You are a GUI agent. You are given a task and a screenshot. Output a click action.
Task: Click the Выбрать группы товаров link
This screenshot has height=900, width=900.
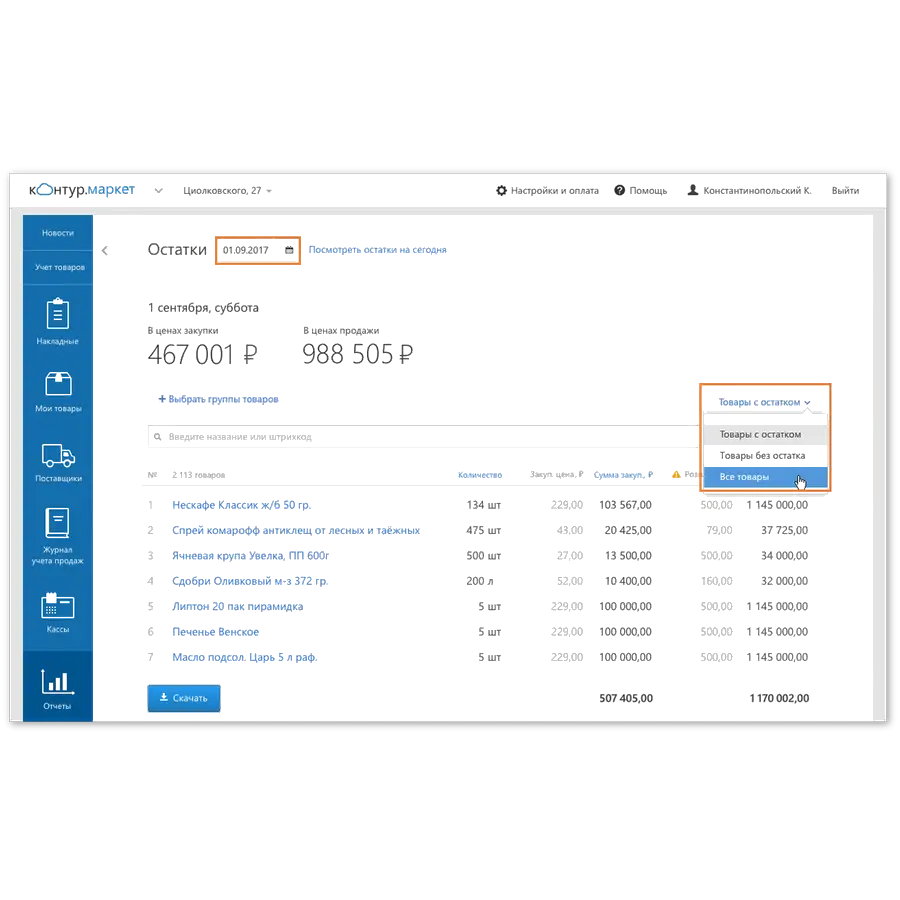[x=217, y=399]
